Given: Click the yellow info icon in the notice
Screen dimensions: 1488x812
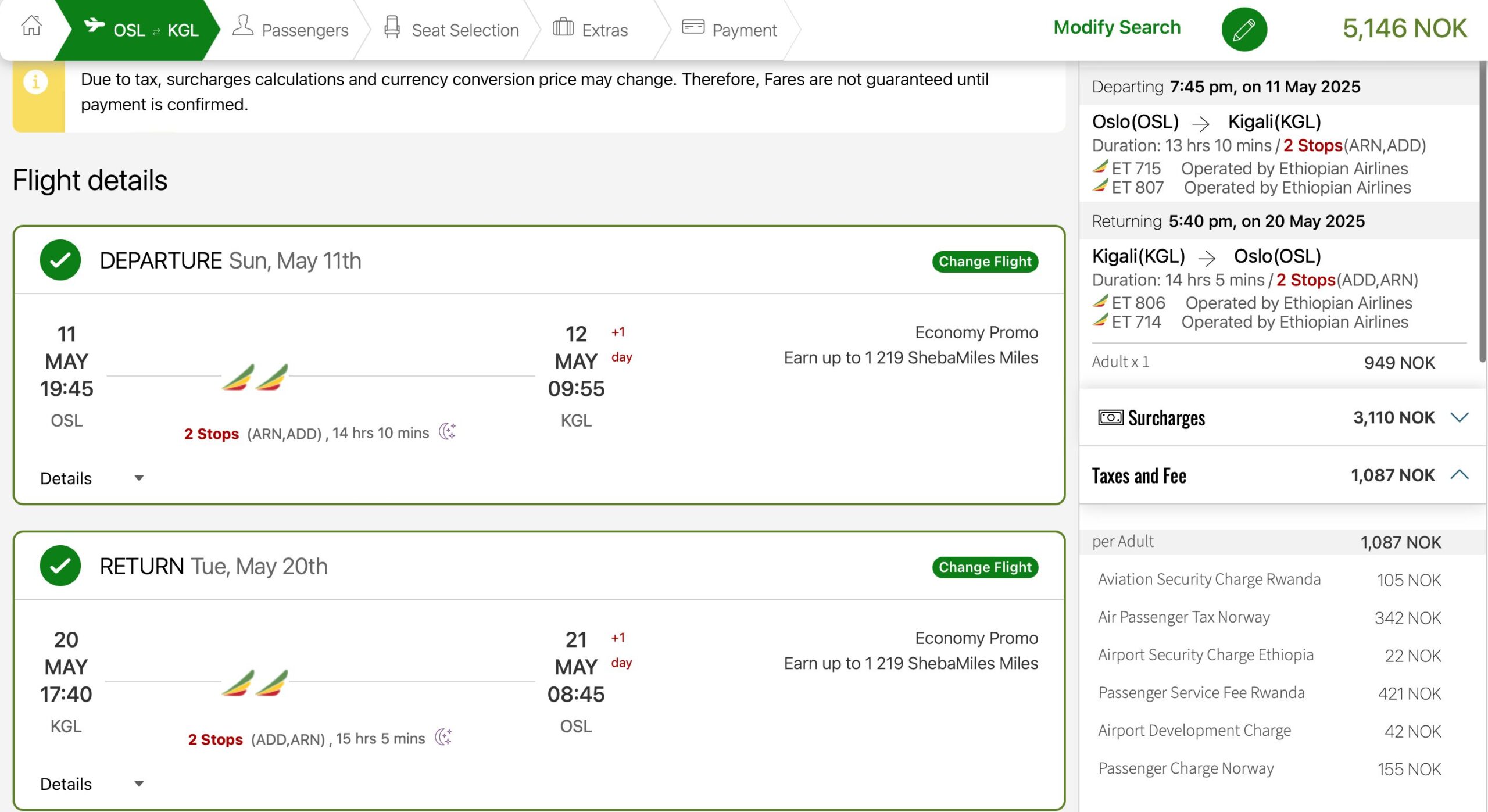Looking at the screenshot, I should [35, 81].
